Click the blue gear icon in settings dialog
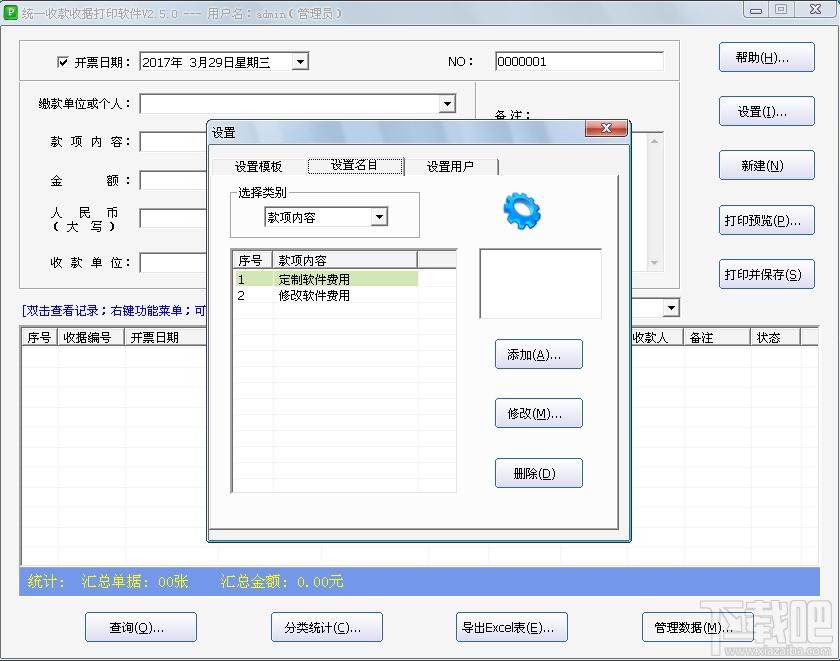 pyautogui.click(x=522, y=211)
